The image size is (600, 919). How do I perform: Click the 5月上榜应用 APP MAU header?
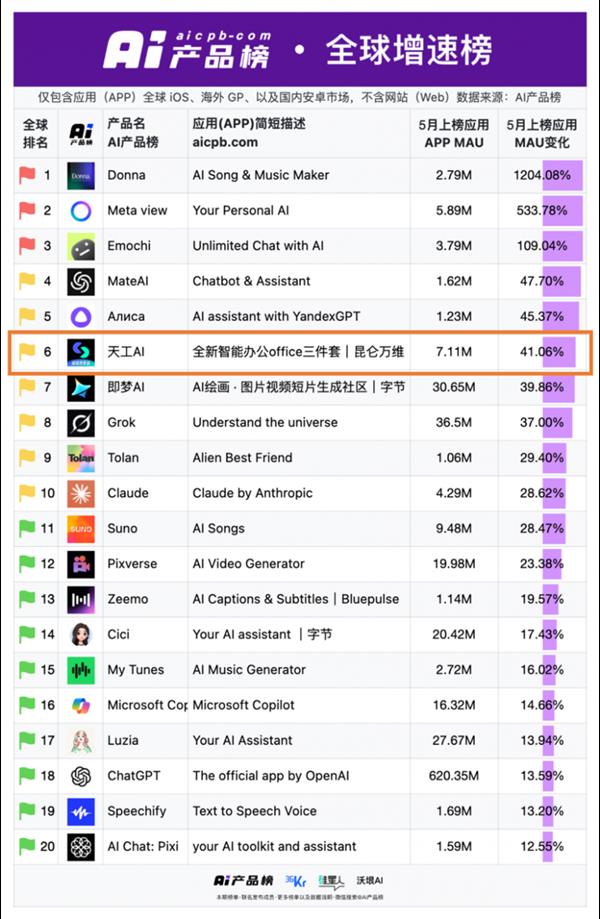pyautogui.click(x=454, y=134)
